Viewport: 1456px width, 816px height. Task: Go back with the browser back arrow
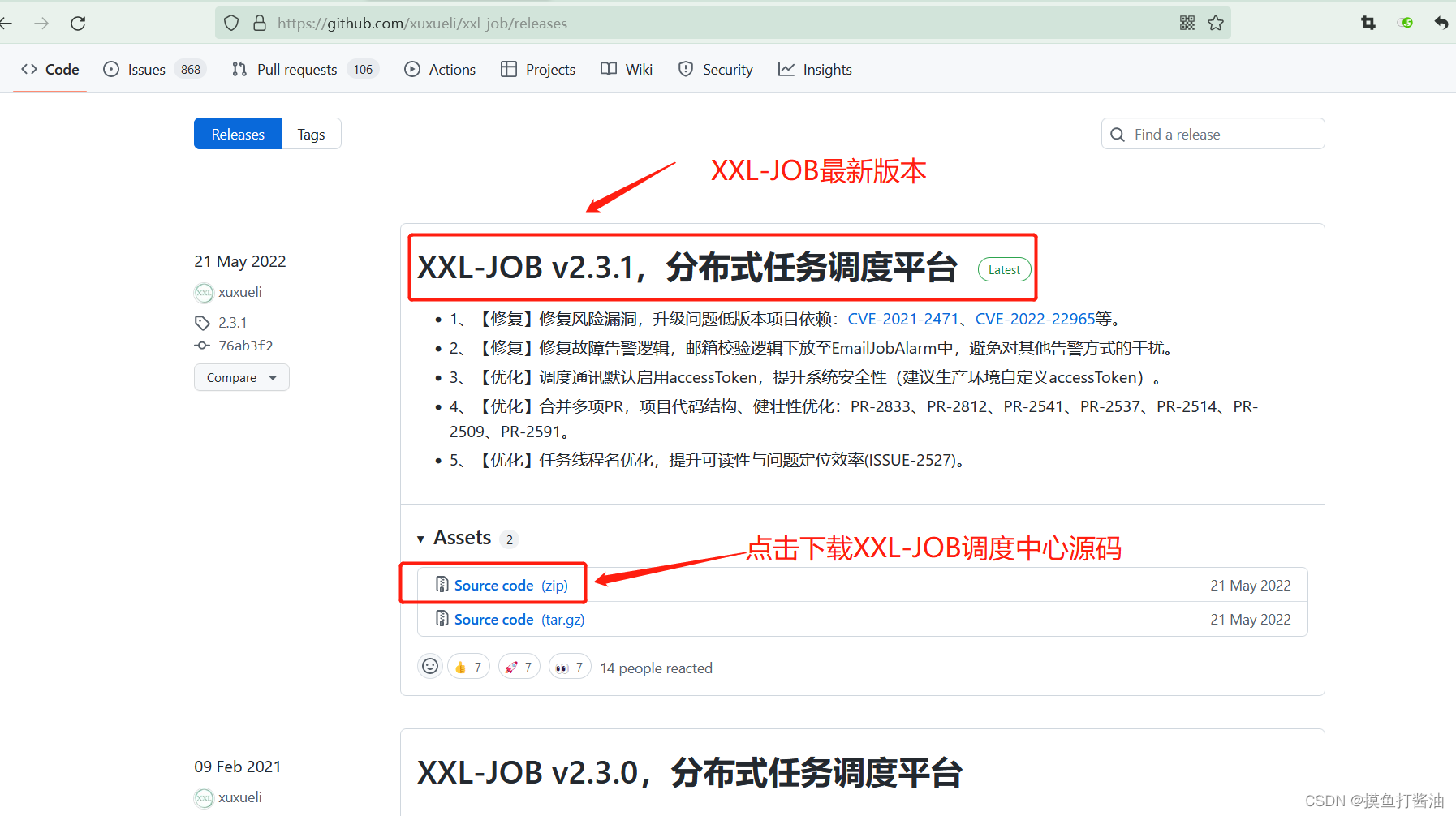[6, 24]
